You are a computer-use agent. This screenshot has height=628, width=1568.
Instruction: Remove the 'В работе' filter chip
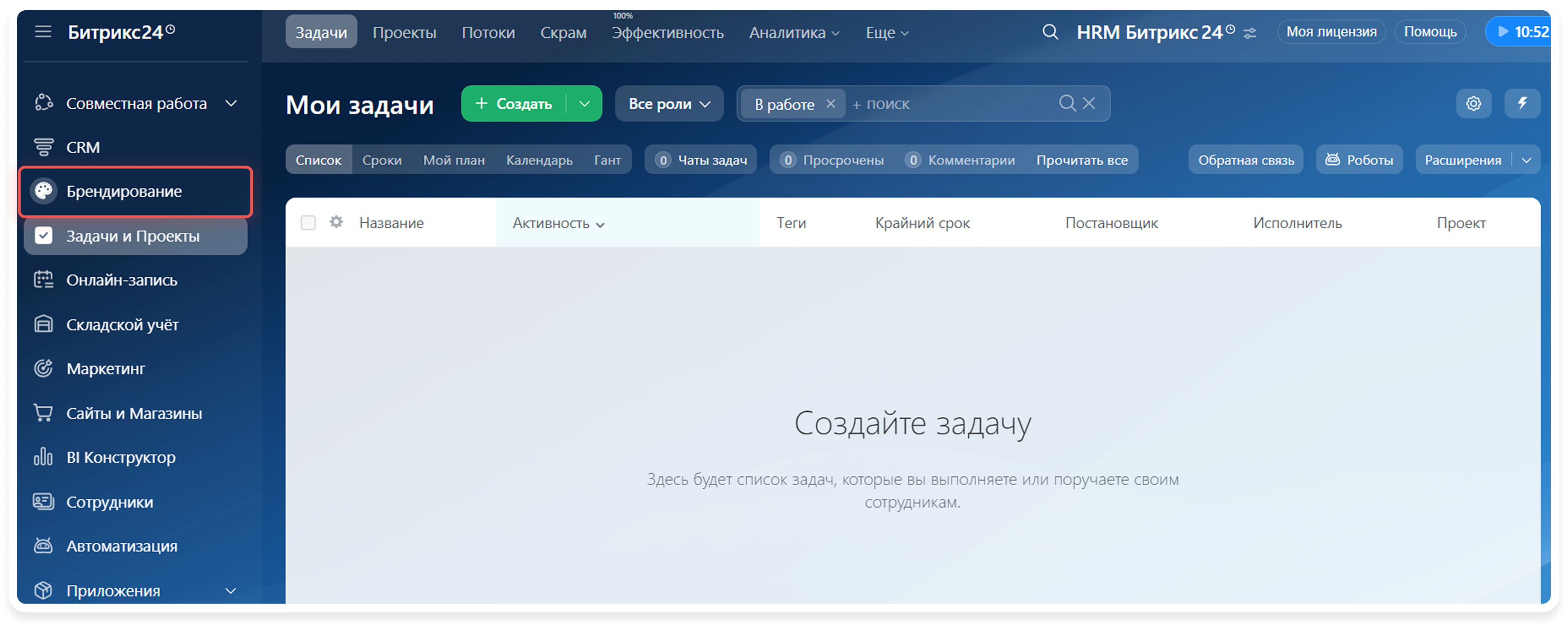[830, 103]
